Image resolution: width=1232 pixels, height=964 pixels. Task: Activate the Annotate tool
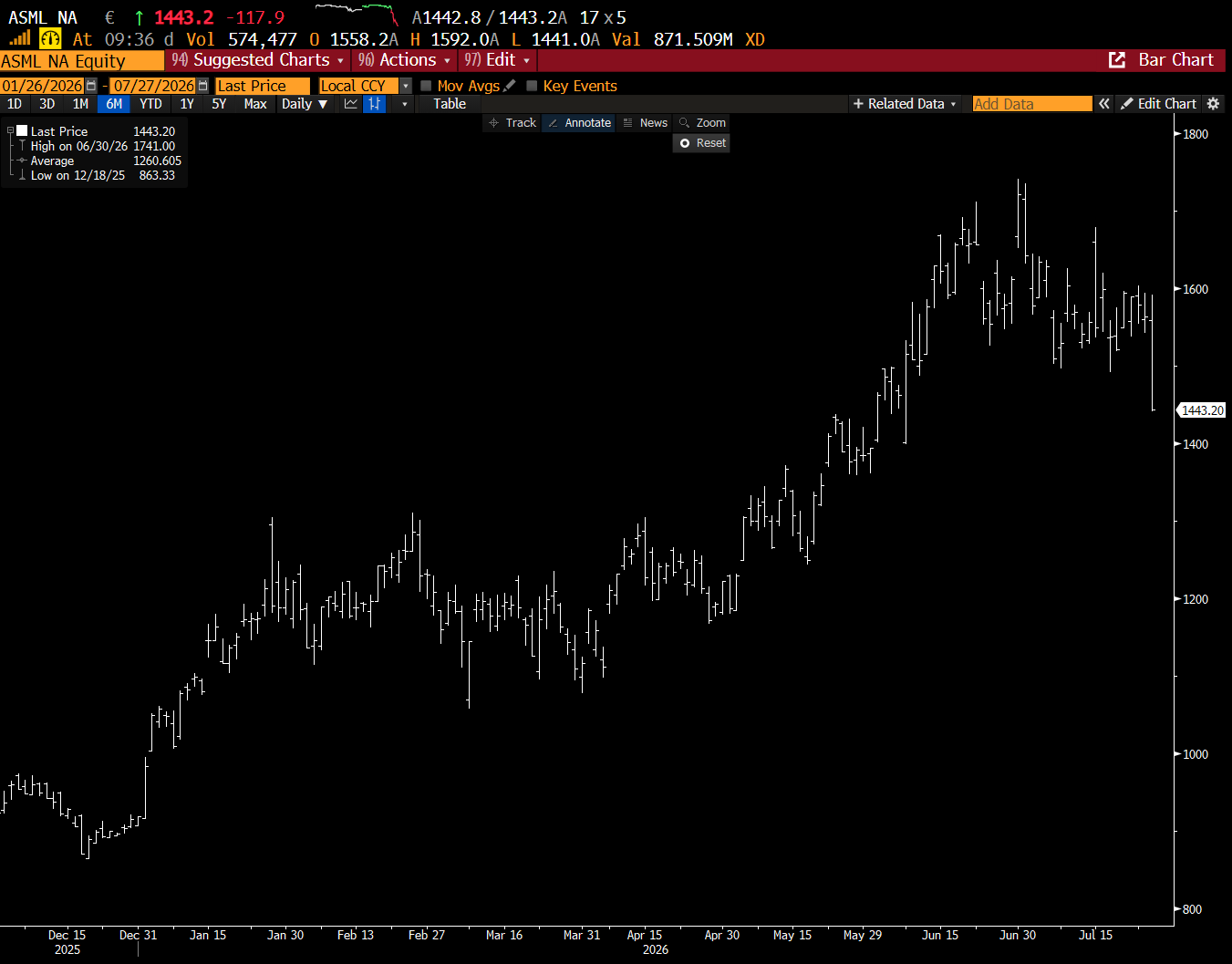tap(579, 123)
